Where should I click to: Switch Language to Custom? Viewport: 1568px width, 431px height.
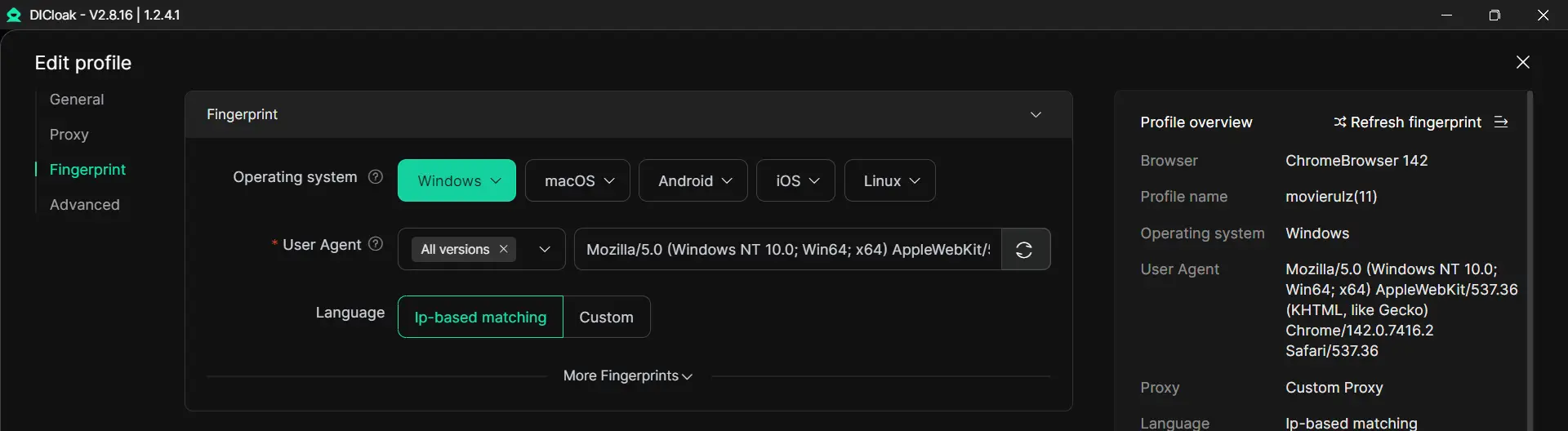click(606, 317)
